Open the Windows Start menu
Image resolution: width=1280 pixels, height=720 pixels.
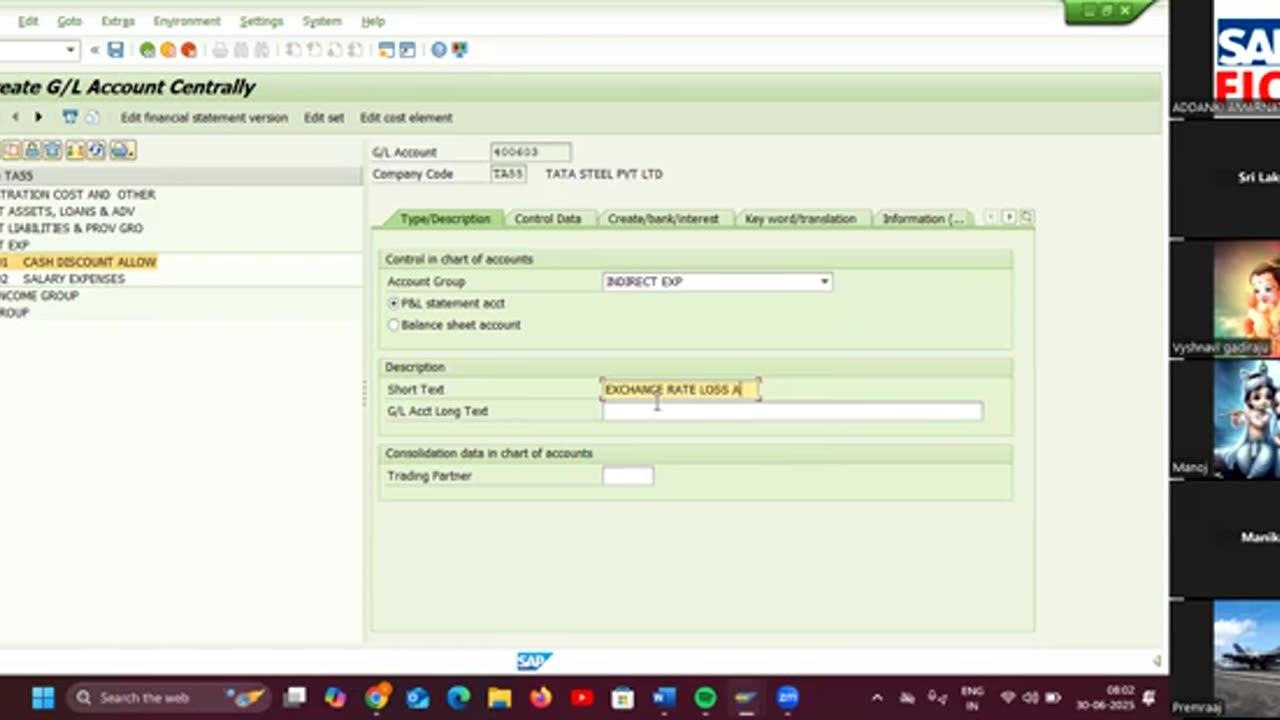pyautogui.click(x=43, y=697)
